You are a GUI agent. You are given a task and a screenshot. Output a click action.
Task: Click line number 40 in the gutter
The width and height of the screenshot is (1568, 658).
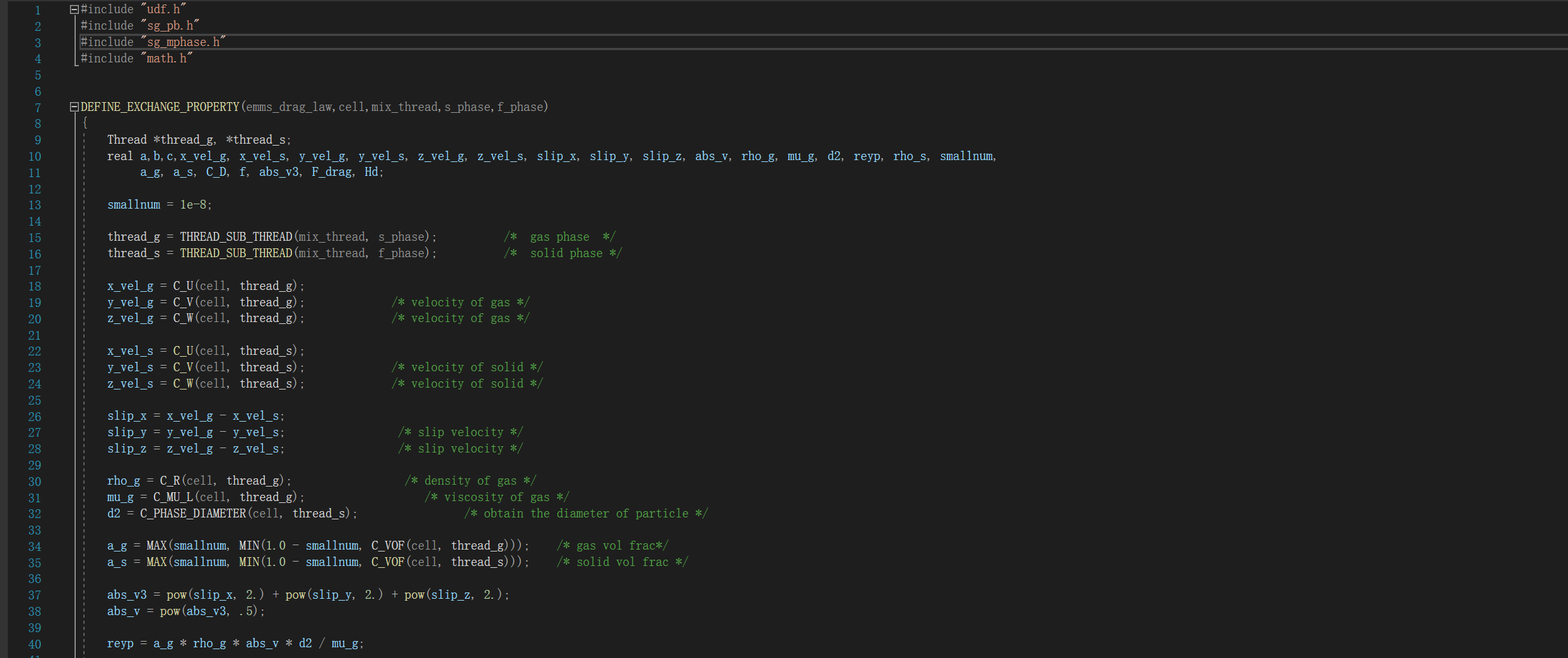point(35,644)
